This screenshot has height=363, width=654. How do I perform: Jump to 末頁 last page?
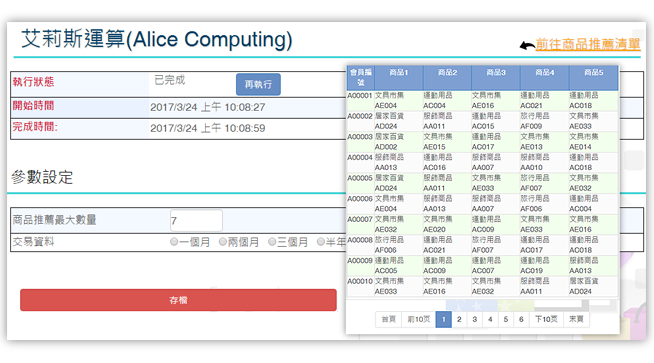(576, 319)
